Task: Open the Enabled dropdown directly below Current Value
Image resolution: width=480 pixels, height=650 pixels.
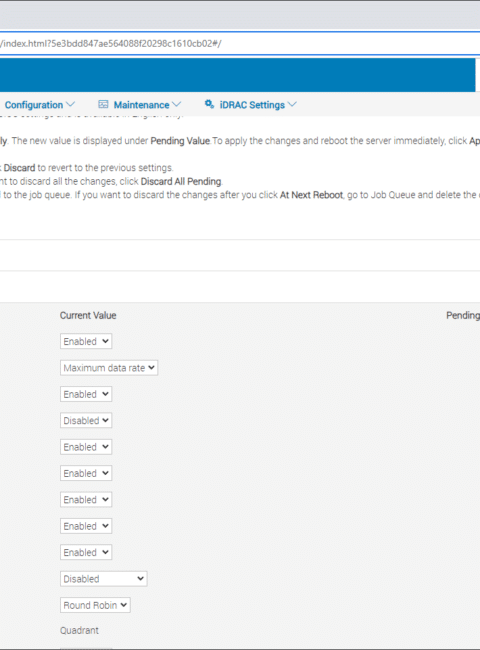Action: tap(86, 341)
